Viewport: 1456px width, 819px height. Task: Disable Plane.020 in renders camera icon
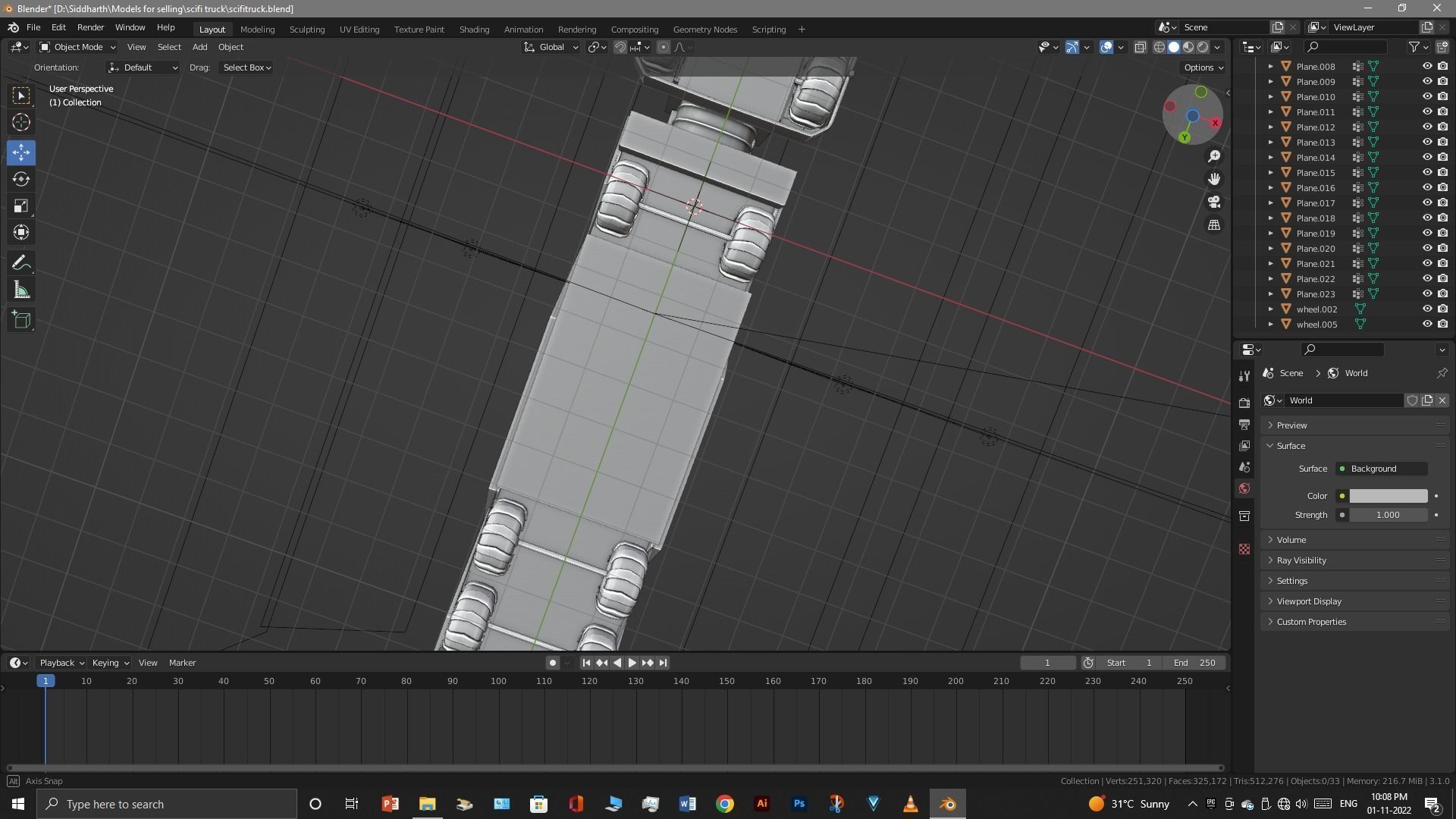(x=1442, y=249)
